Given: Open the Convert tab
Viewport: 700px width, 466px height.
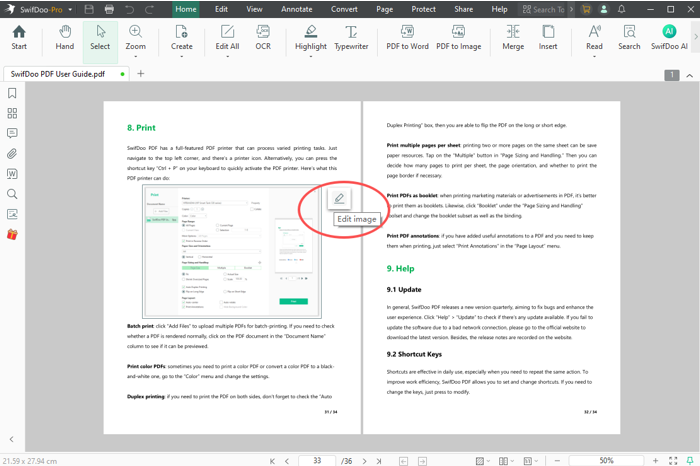Looking at the screenshot, I should tap(344, 9).
